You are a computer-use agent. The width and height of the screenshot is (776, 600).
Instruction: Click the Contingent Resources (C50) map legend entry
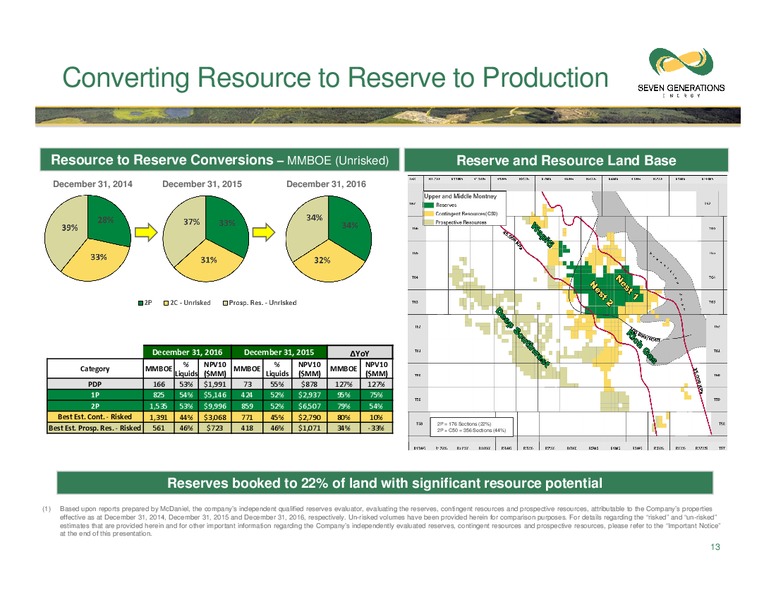tap(461, 214)
